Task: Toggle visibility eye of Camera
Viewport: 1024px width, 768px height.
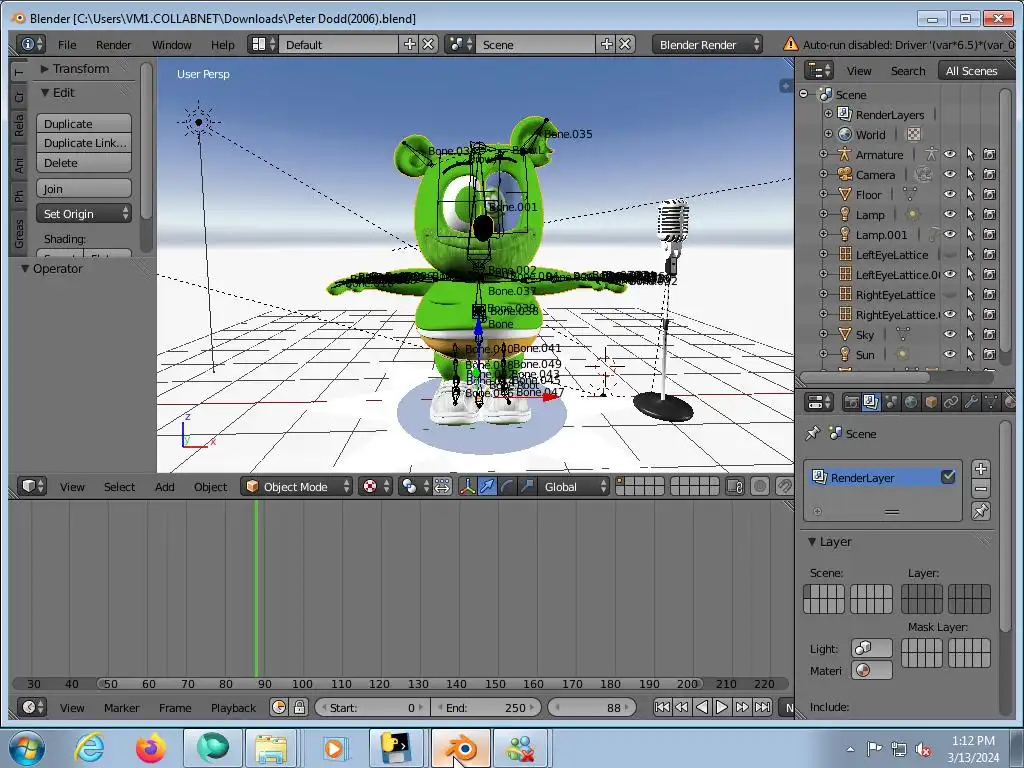Action: [950, 174]
